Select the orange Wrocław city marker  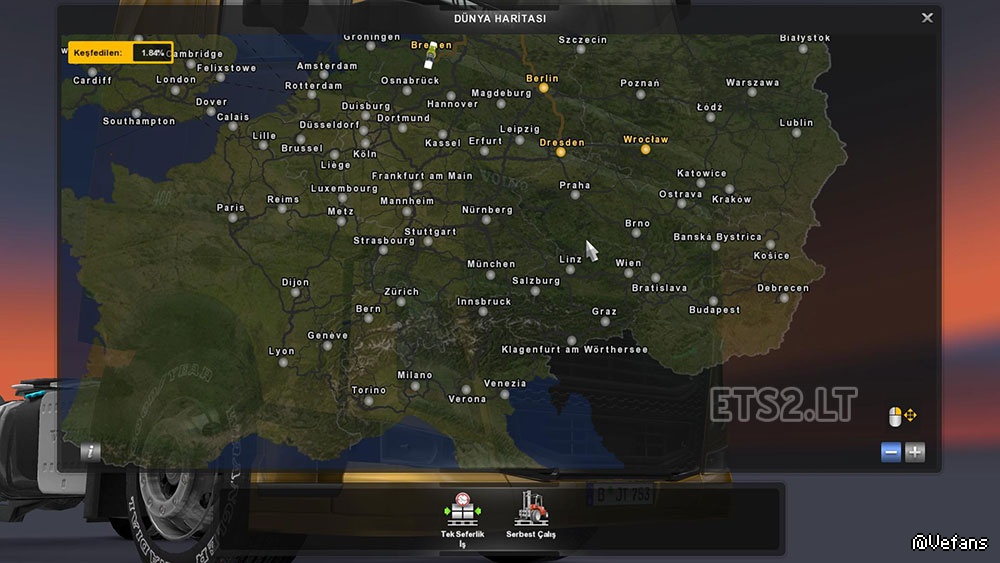click(x=645, y=150)
